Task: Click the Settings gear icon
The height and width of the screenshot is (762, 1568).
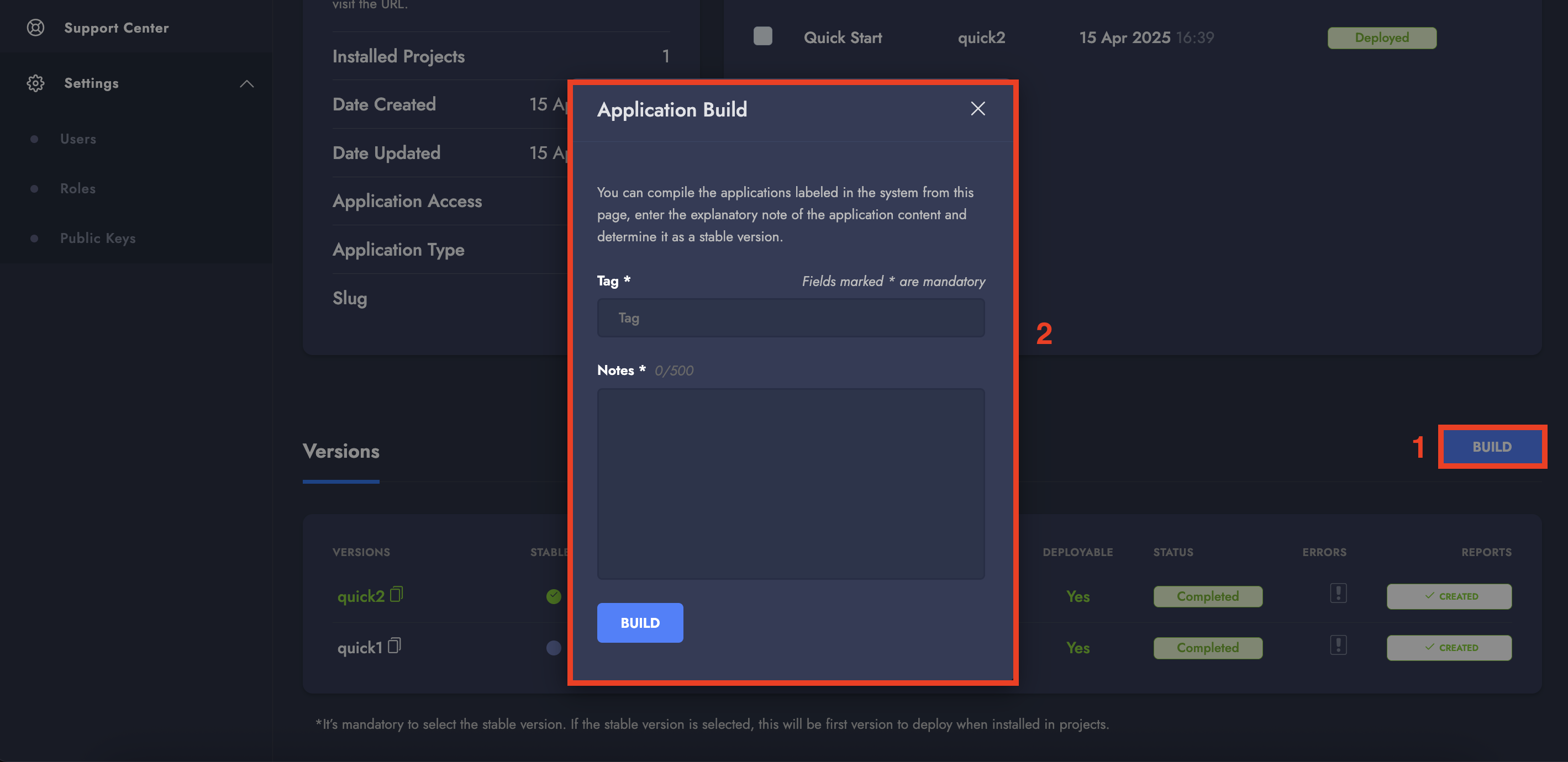Action: [35, 83]
